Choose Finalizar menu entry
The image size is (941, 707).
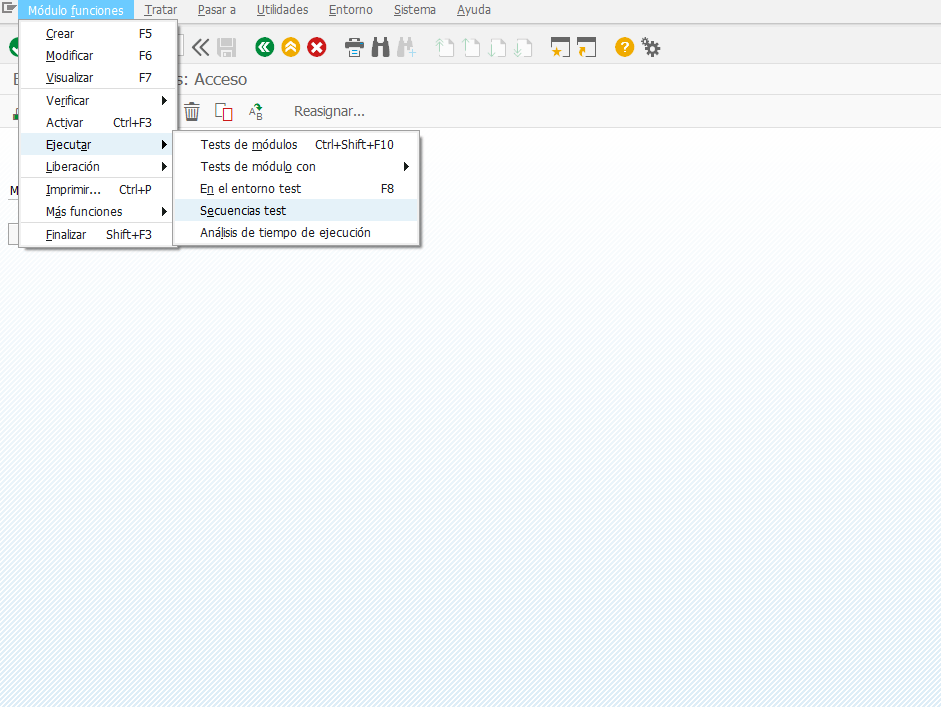coord(98,235)
